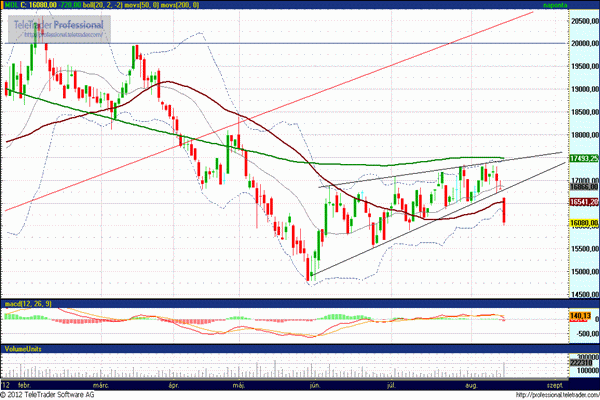Image resolution: width=600 pixels, height=400 pixels.
Task: Open the professional.teletrader.com link in footer
Action: pyautogui.click(x=558, y=395)
